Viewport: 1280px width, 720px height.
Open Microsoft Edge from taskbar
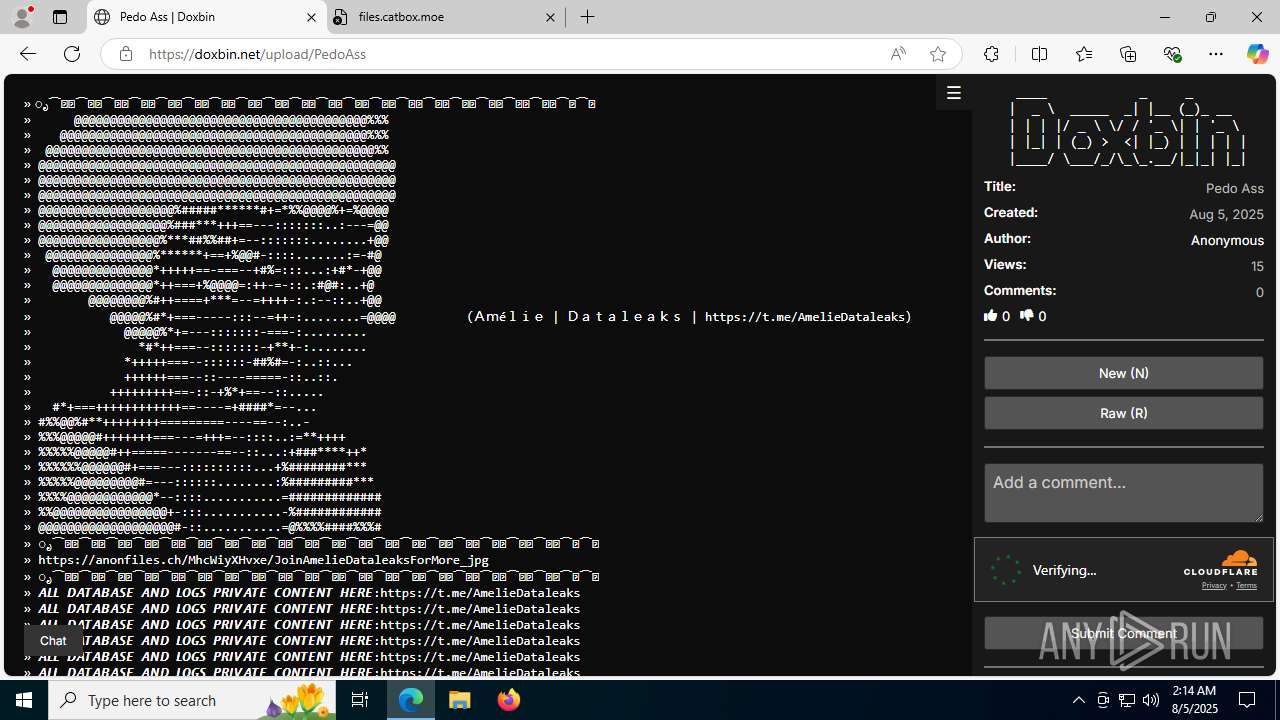pyautogui.click(x=411, y=700)
